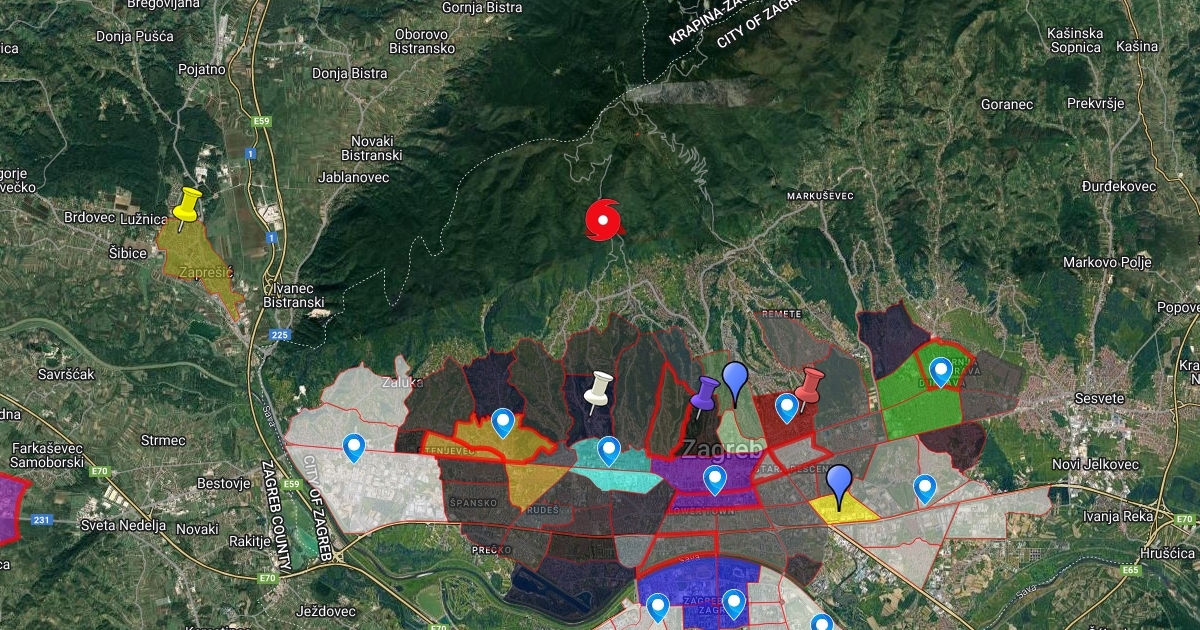Open the blue pin on the purple Lower Town district

(x=714, y=479)
